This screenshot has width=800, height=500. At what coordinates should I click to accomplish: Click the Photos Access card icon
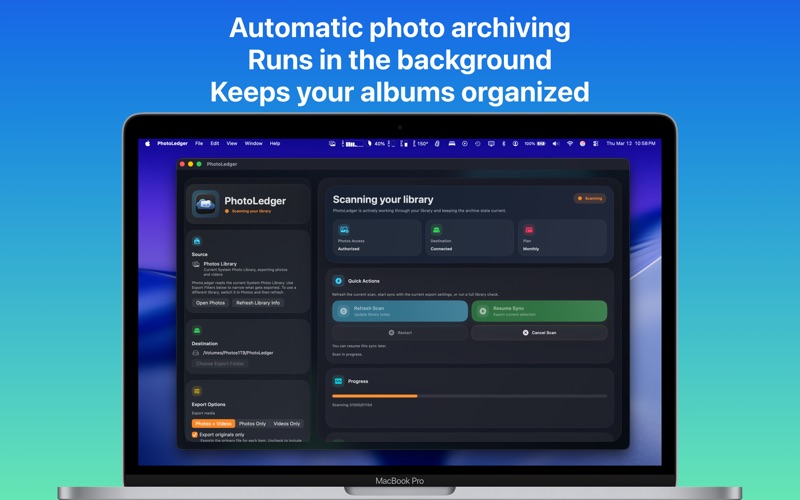344,230
